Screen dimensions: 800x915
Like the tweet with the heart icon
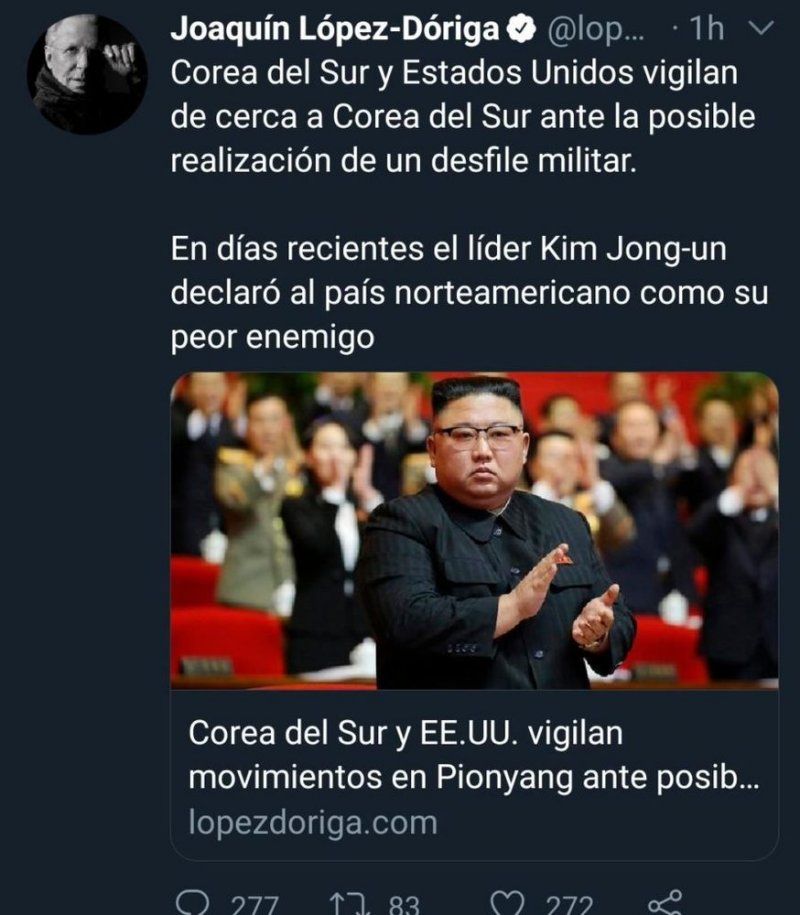click(x=507, y=903)
